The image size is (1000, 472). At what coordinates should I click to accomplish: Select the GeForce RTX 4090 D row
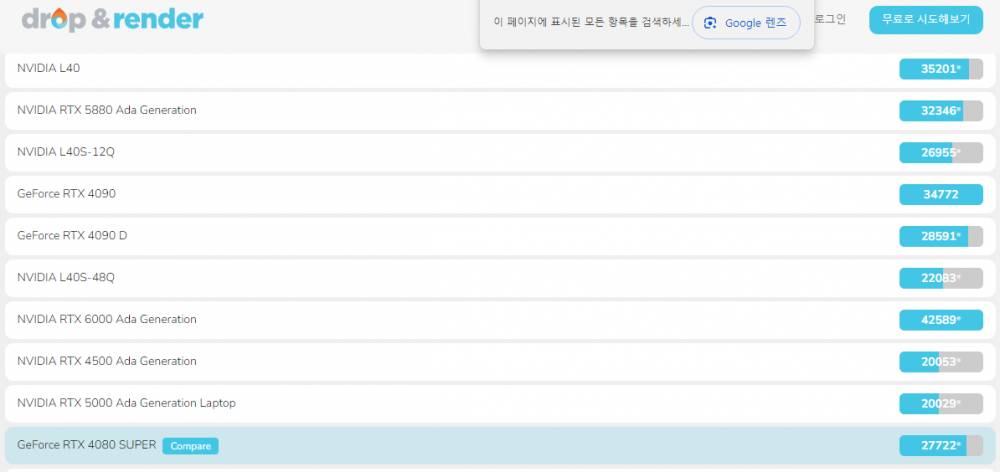pos(500,236)
